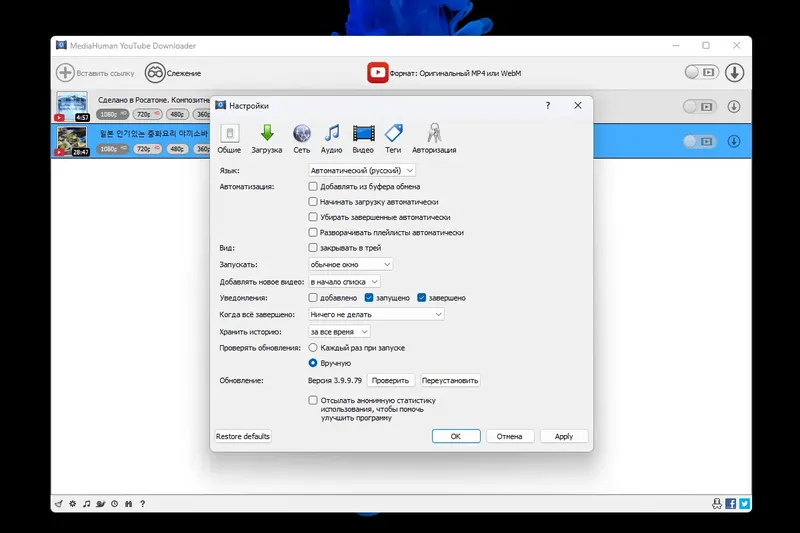
Task: Open Когда всё завершено dropdown
Action: [376, 314]
